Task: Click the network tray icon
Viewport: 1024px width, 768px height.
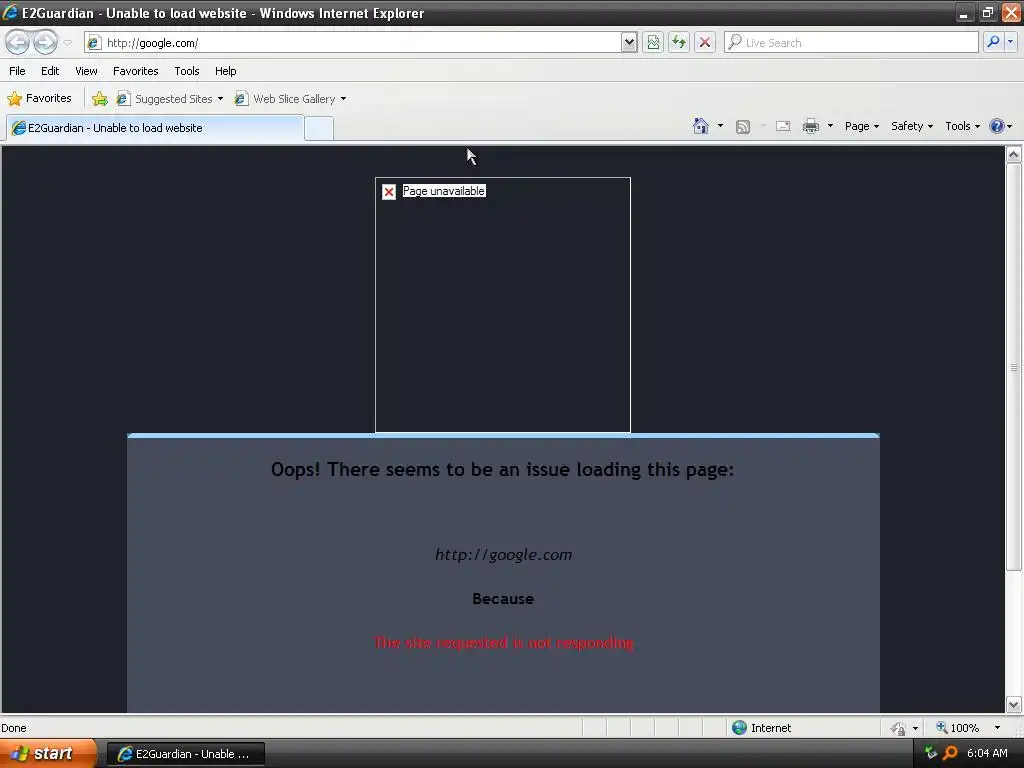Action: (931, 753)
